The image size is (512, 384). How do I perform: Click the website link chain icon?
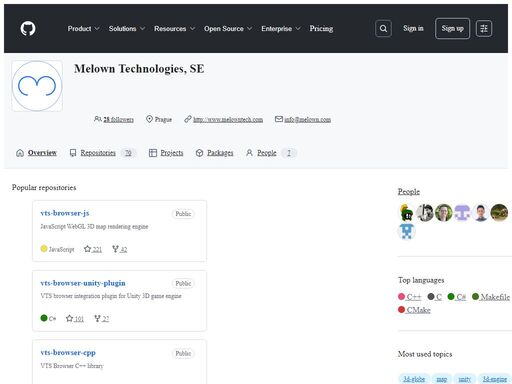(x=188, y=119)
